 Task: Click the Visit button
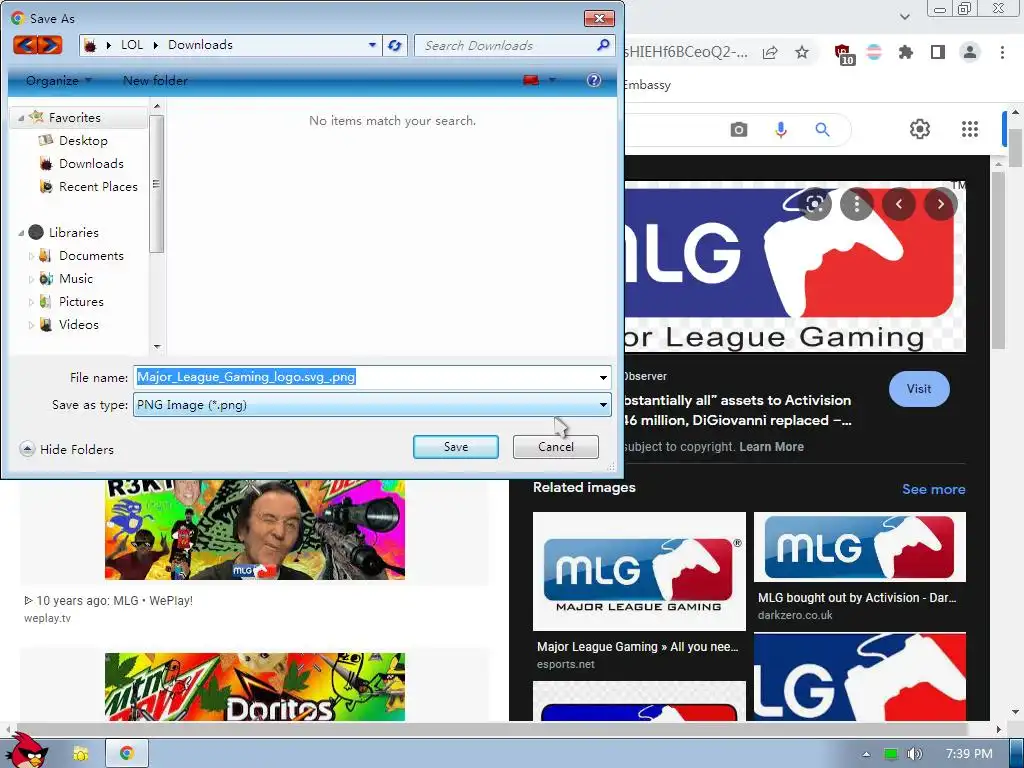click(919, 389)
